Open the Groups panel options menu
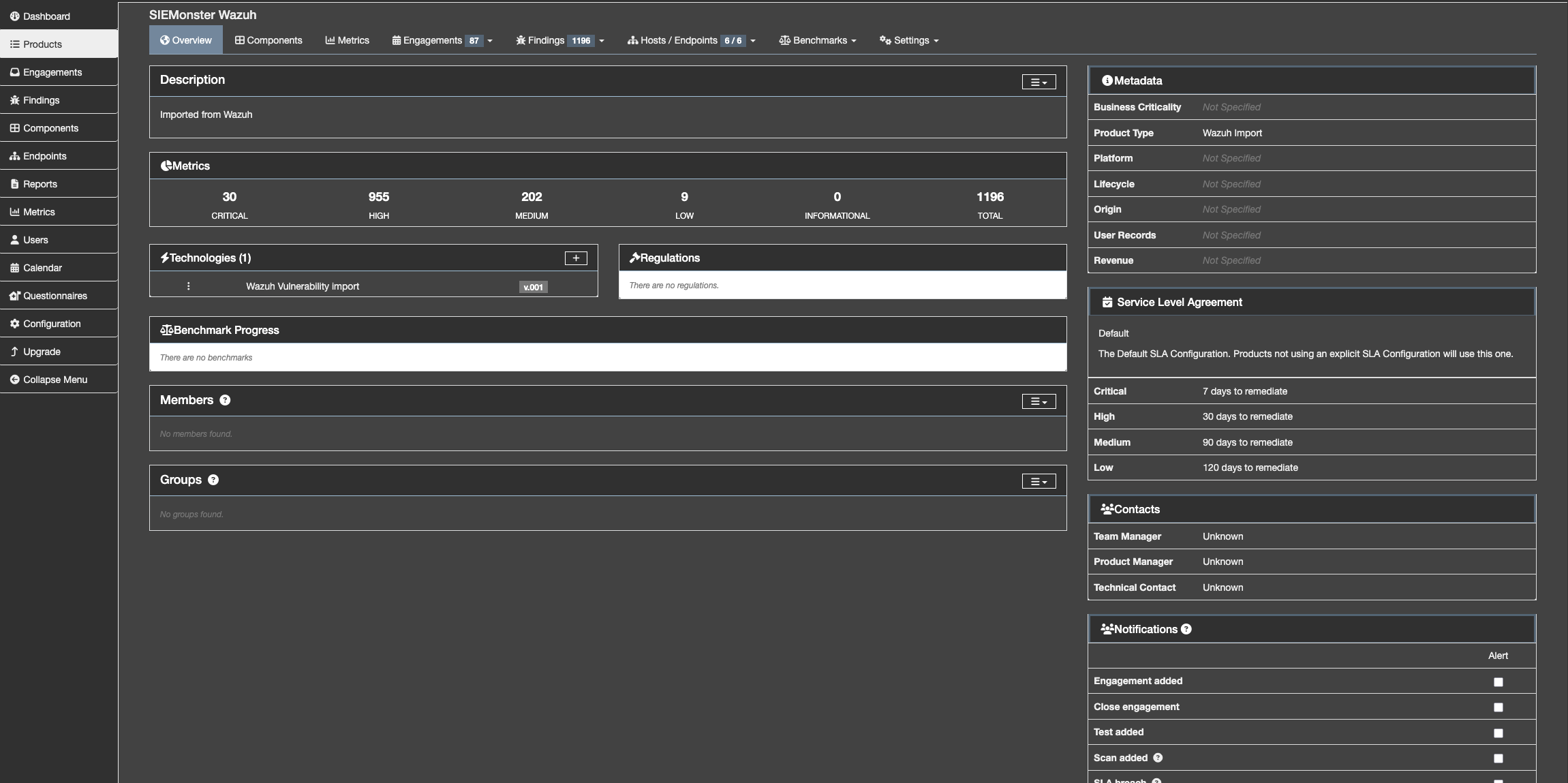Viewport: 1568px width, 783px height. (x=1039, y=481)
